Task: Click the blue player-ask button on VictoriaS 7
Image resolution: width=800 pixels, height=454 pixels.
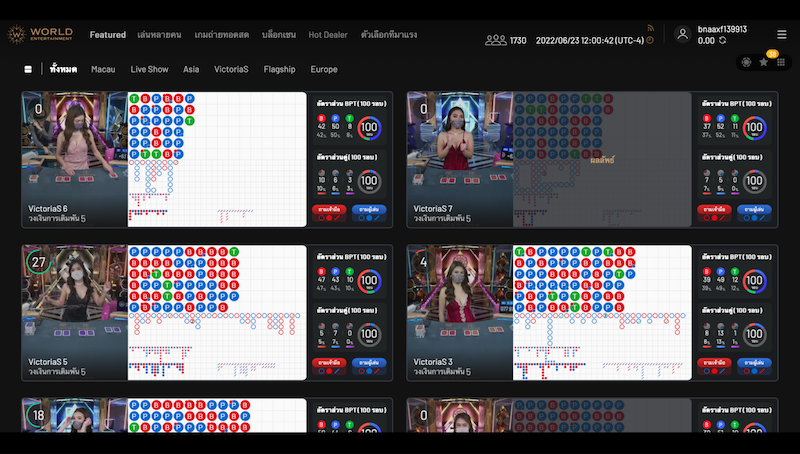Action: (x=754, y=213)
